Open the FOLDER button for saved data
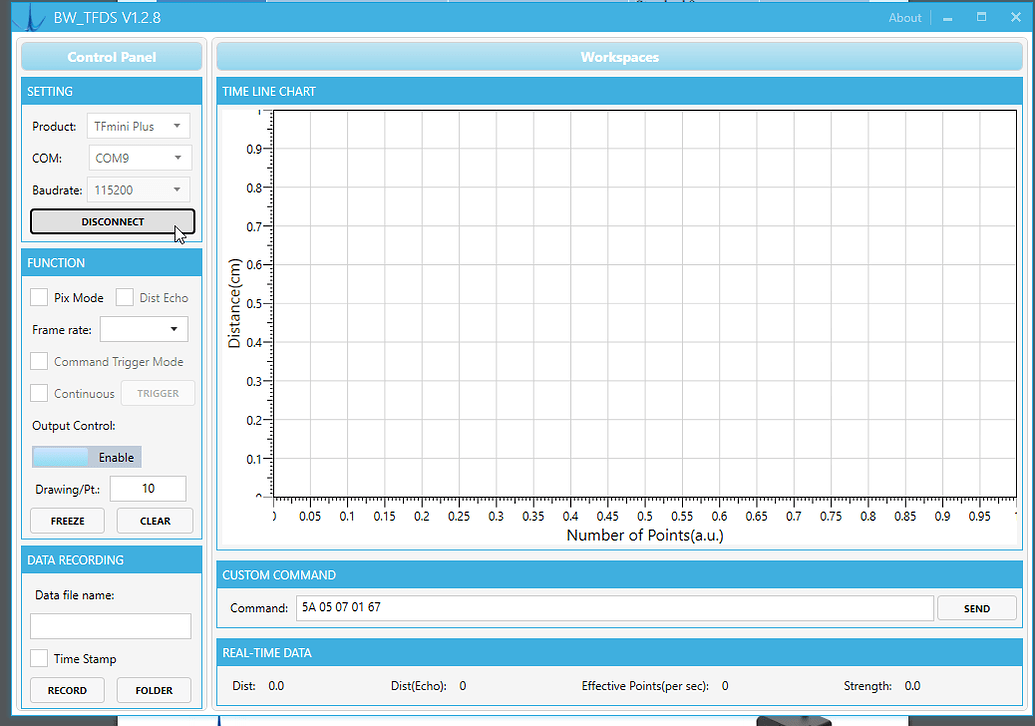1035x726 pixels. pos(153,690)
